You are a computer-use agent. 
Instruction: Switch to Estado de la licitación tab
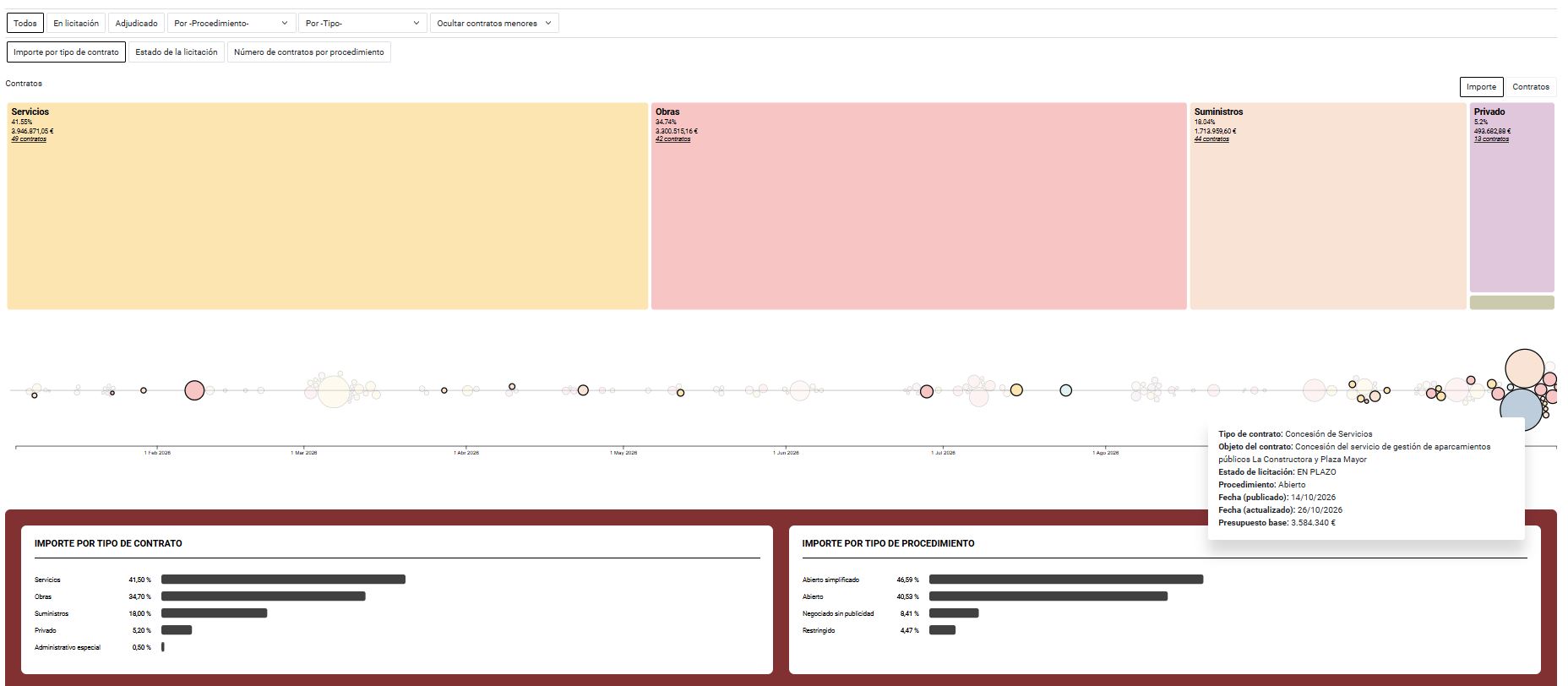177,52
